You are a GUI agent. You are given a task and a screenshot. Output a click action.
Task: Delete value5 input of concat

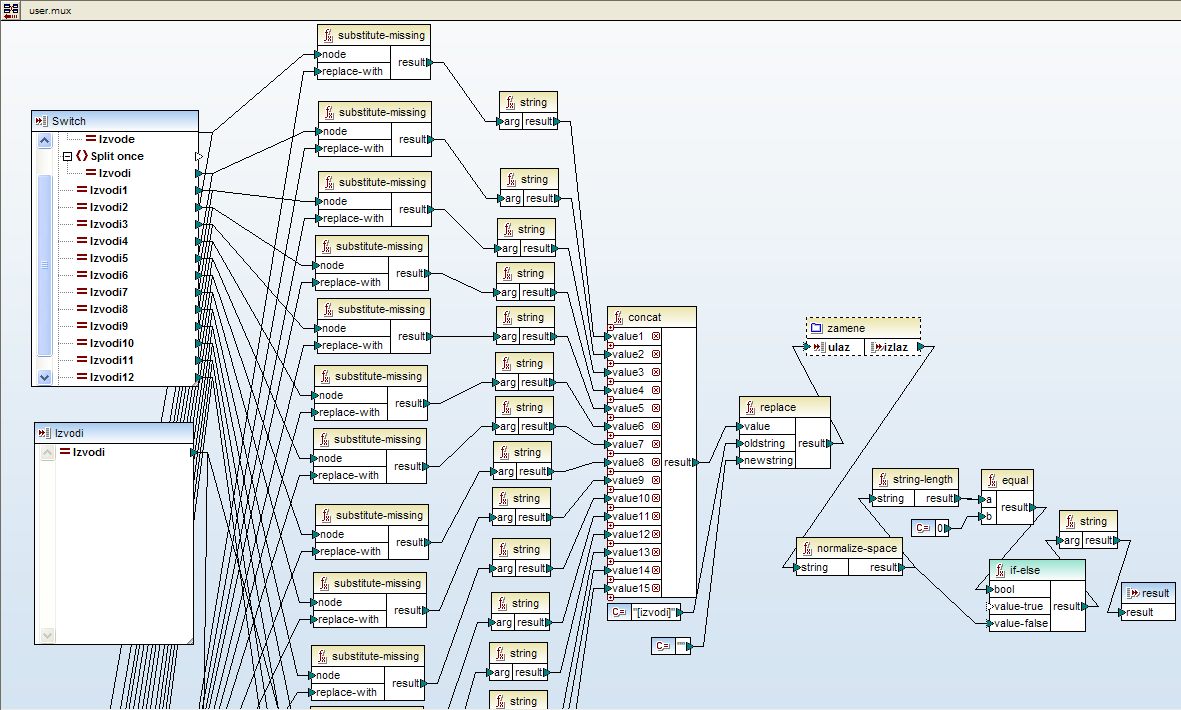pyautogui.click(x=656, y=408)
